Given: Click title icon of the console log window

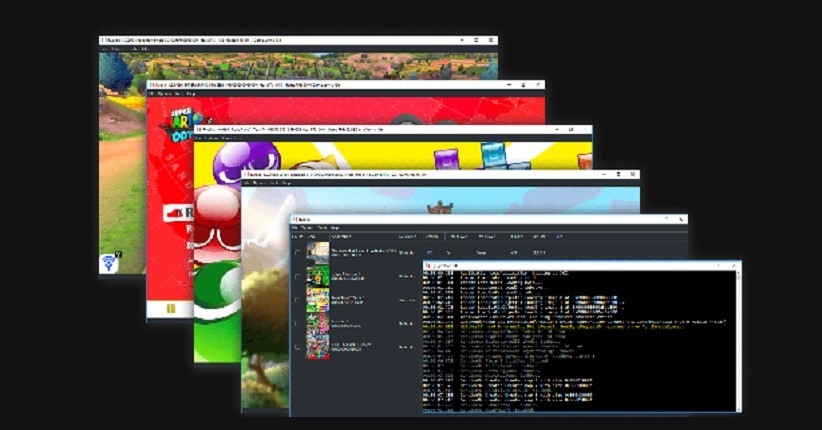Looking at the screenshot, I should (428, 266).
